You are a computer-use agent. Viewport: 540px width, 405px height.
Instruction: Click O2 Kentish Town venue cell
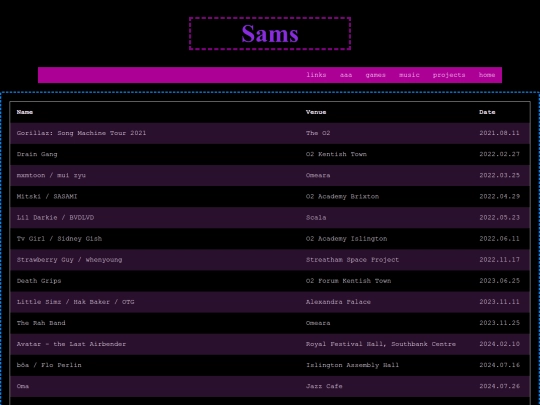coord(336,154)
